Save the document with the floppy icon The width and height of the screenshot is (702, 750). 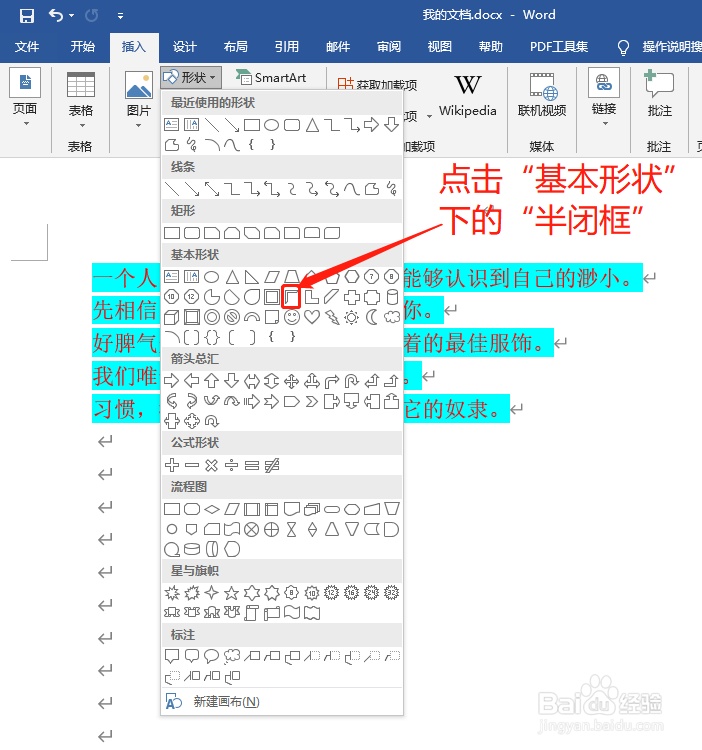coord(26,16)
